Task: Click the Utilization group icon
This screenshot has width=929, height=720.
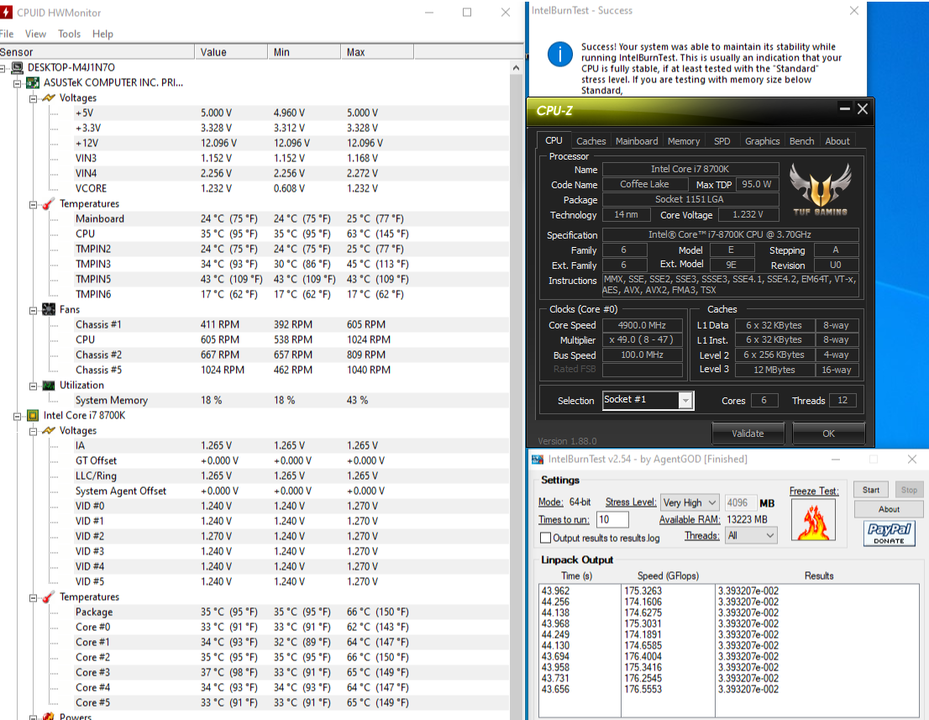Action: point(49,385)
